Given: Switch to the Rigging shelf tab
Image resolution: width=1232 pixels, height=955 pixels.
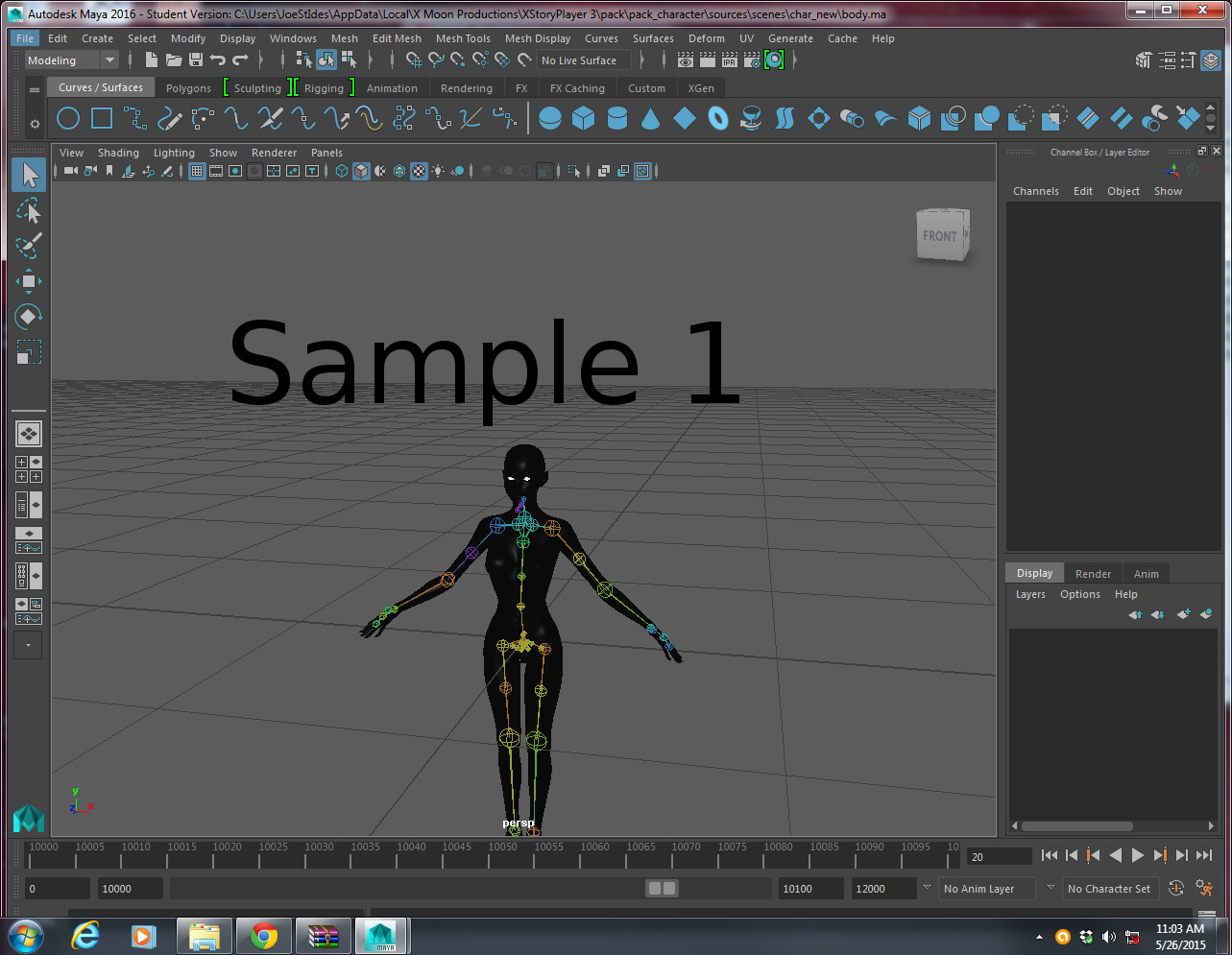Looking at the screenshot, I should tap(324, 88).
